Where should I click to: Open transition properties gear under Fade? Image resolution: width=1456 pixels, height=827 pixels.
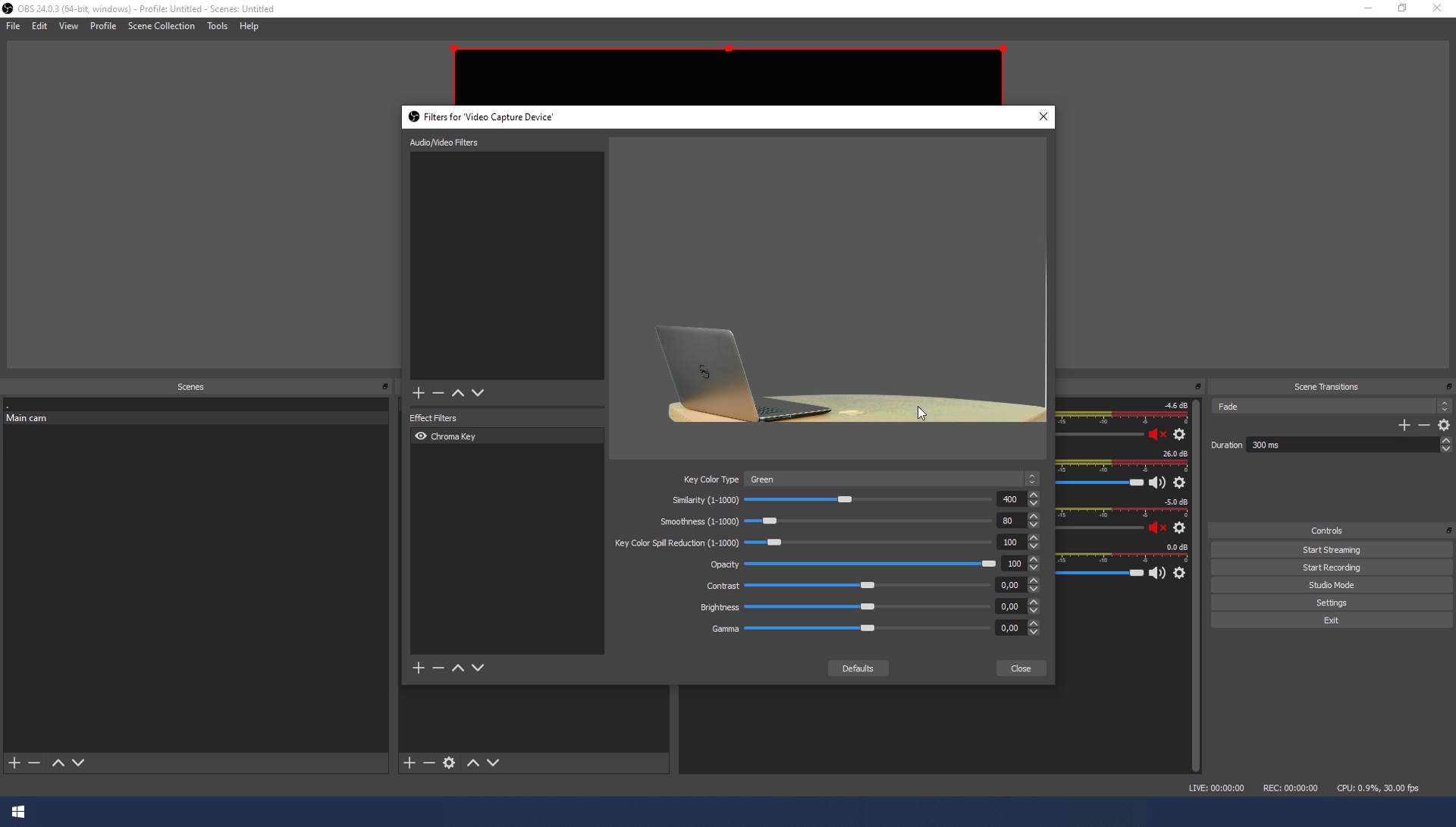point(1444,426)
